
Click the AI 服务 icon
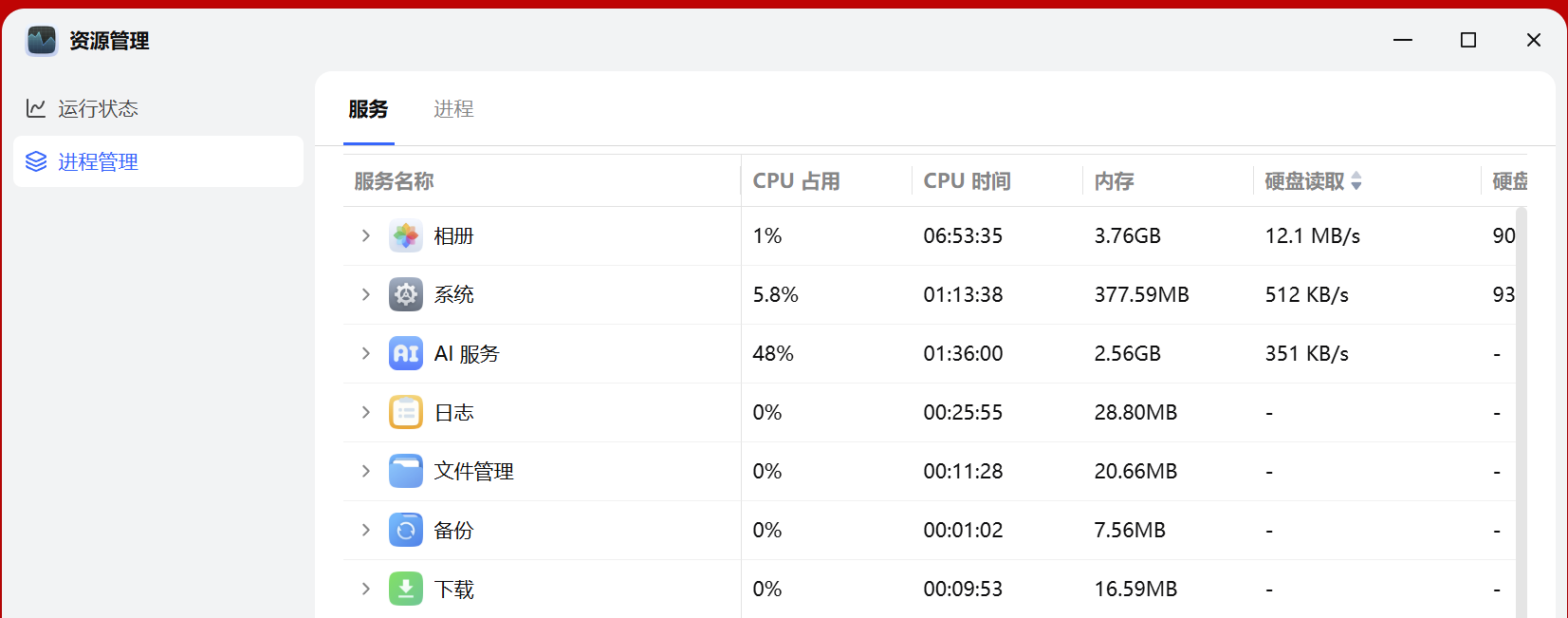(406, 353)
